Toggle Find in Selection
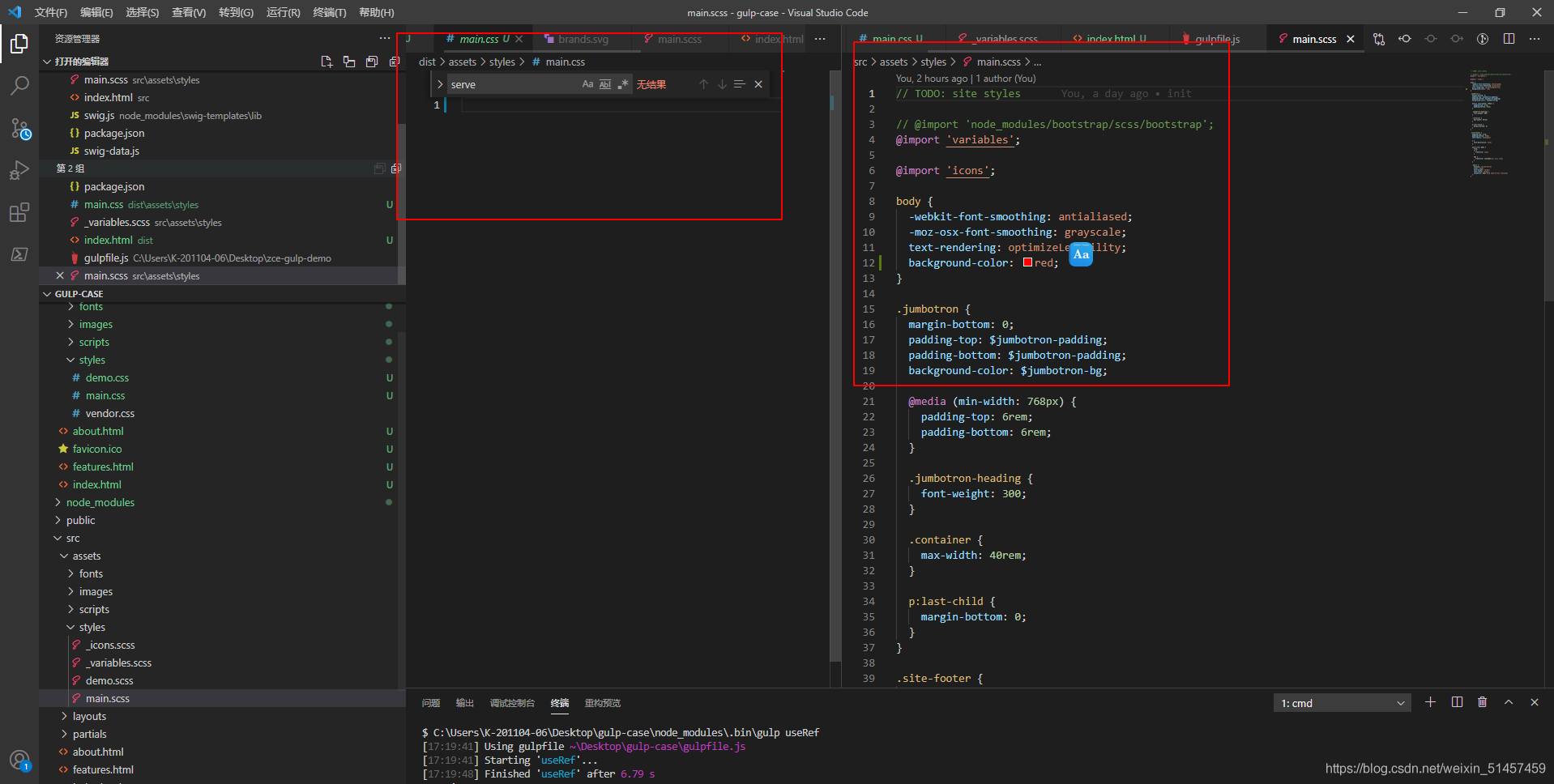The width and height of the screenshot is (1554, 784). tap(739, 84)
